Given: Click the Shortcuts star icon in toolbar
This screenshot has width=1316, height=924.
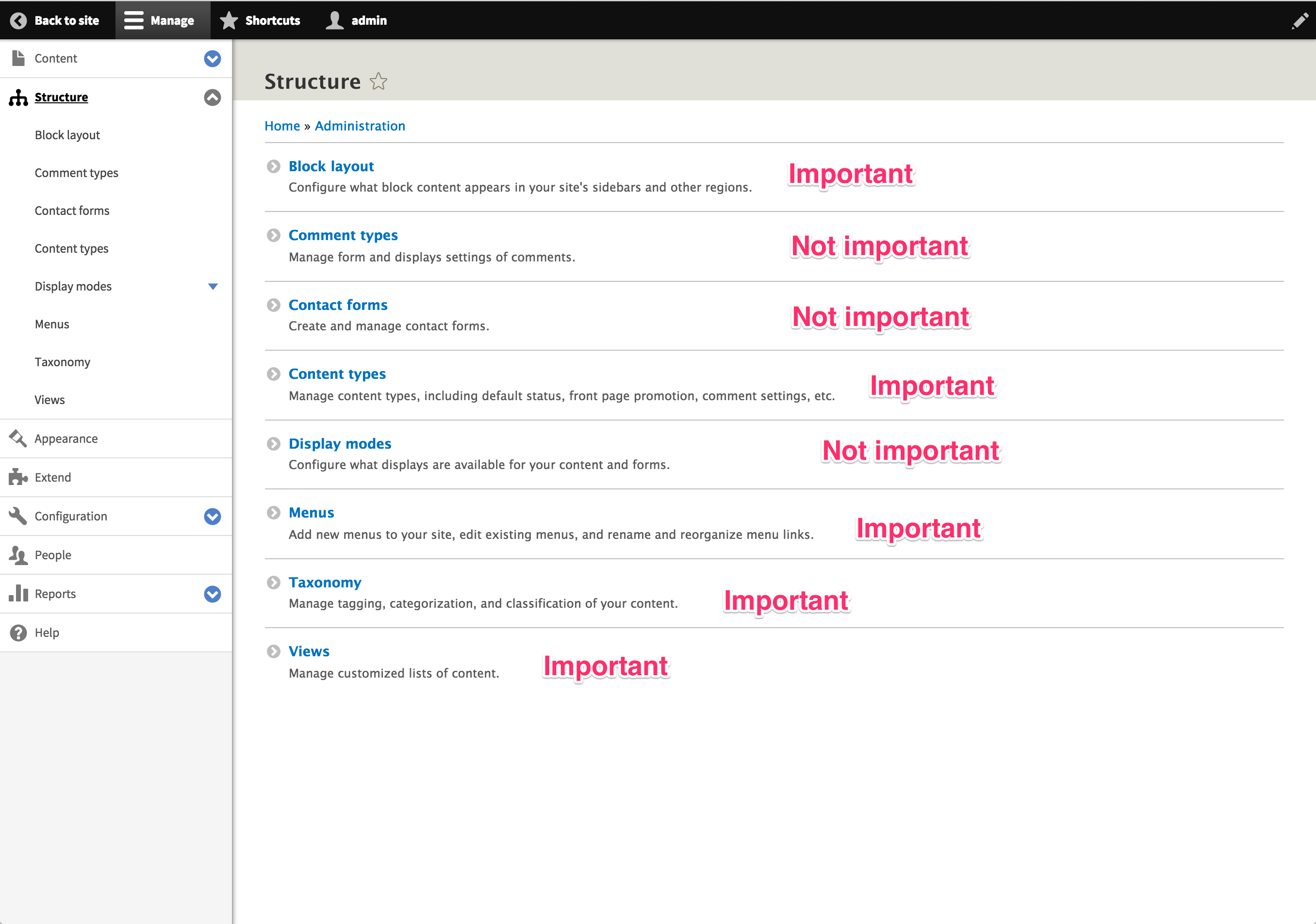Looking at the screenshot, I should click(x=229, y=21).
